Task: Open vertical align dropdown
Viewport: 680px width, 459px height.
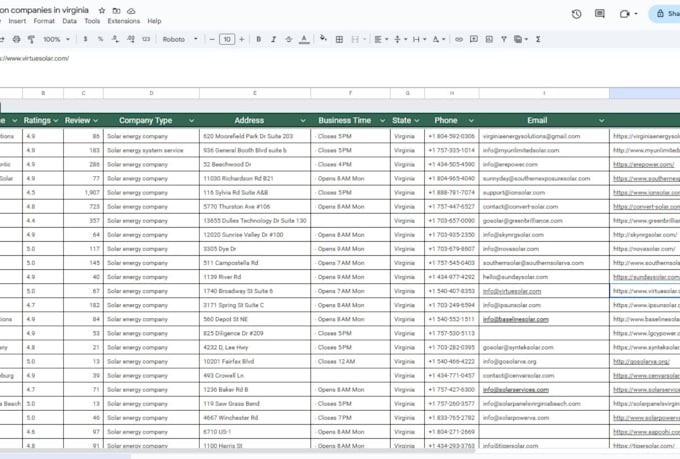Action: tap(400, 39)
